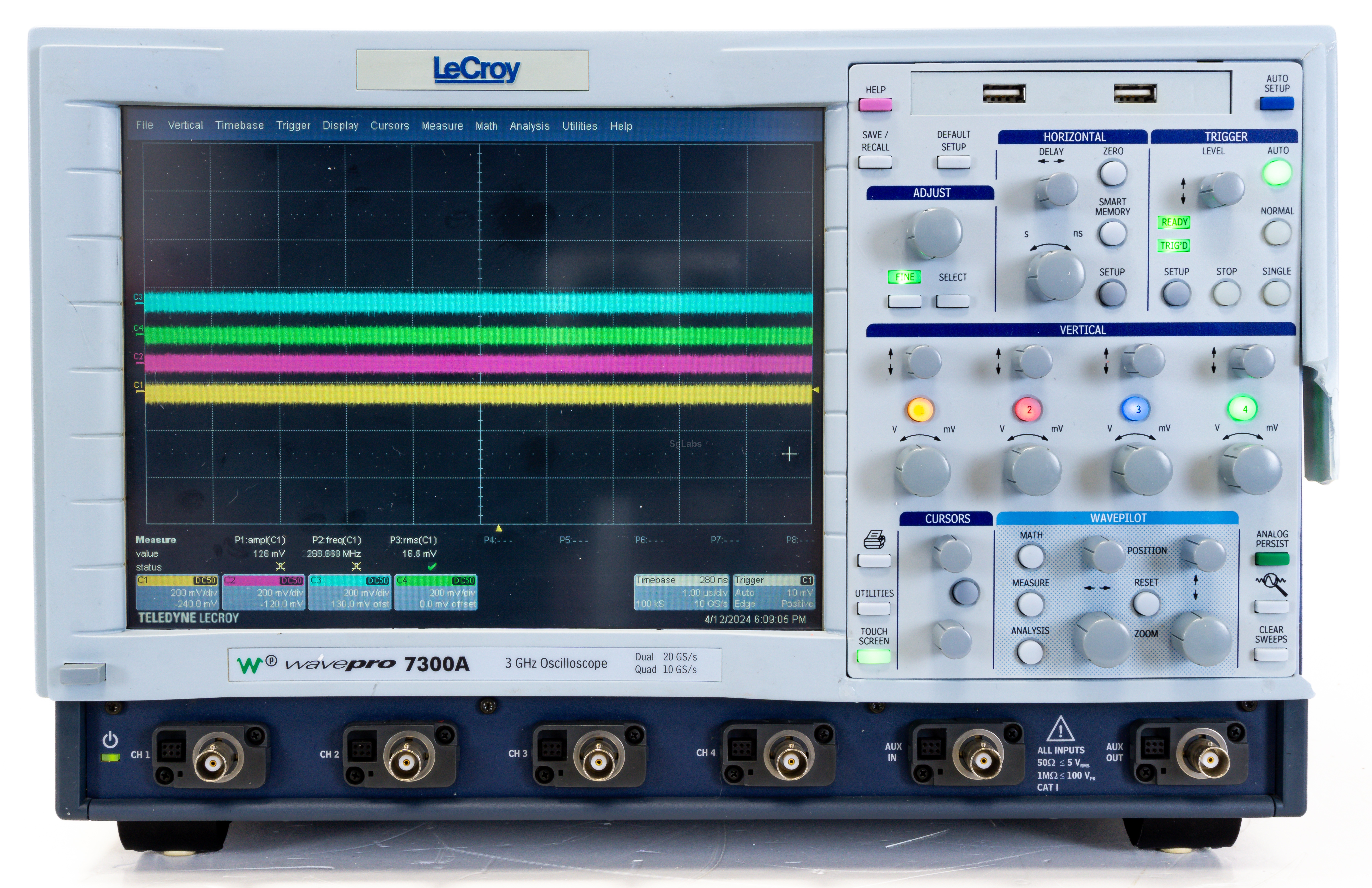Toggle channel 4 green button

click(1243, 409)
